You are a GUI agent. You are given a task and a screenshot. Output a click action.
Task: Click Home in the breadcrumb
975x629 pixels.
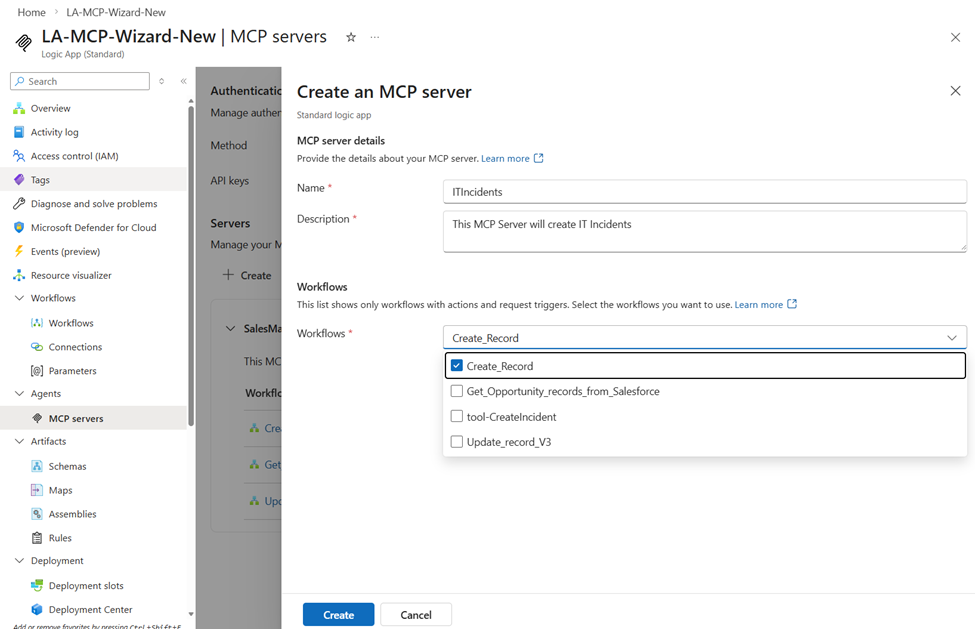pyautogui.click(x=31, y=12)
